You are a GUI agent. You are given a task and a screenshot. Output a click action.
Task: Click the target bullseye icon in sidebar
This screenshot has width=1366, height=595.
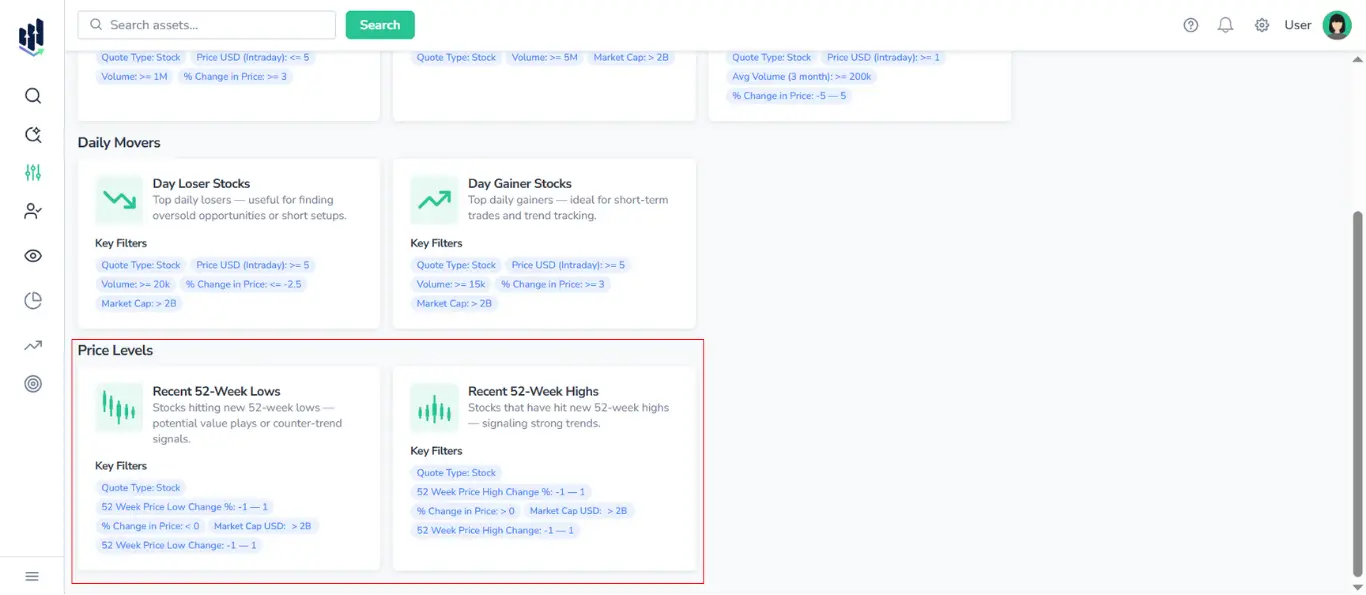[33, 384]
